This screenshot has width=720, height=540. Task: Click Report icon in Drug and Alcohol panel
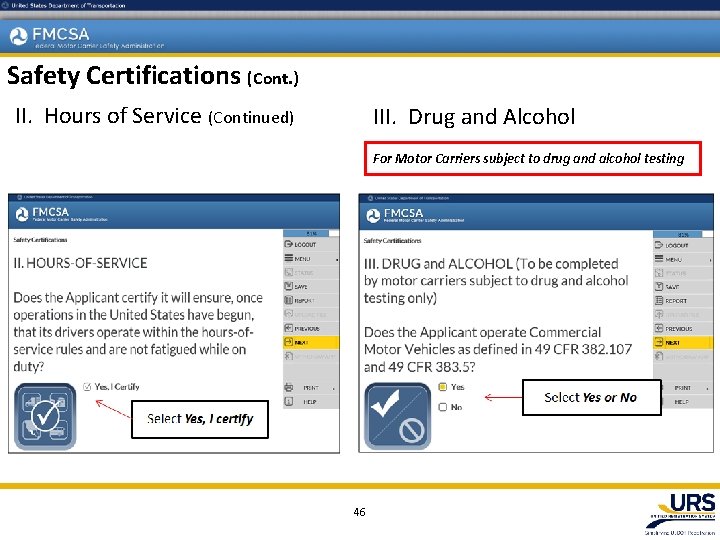658,300
